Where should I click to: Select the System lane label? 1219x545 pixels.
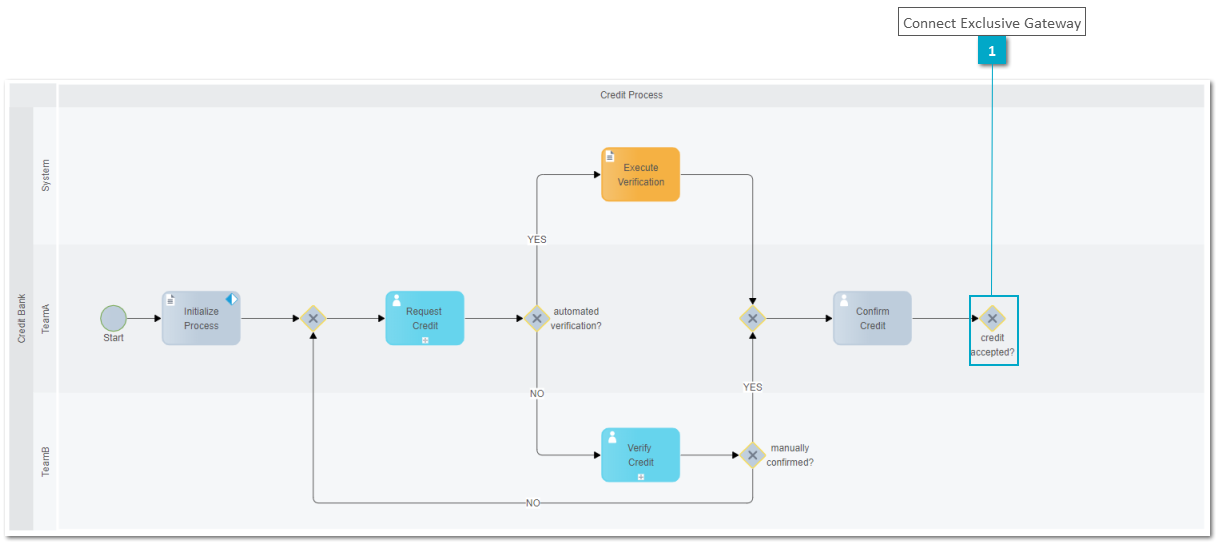click(46, 175)
